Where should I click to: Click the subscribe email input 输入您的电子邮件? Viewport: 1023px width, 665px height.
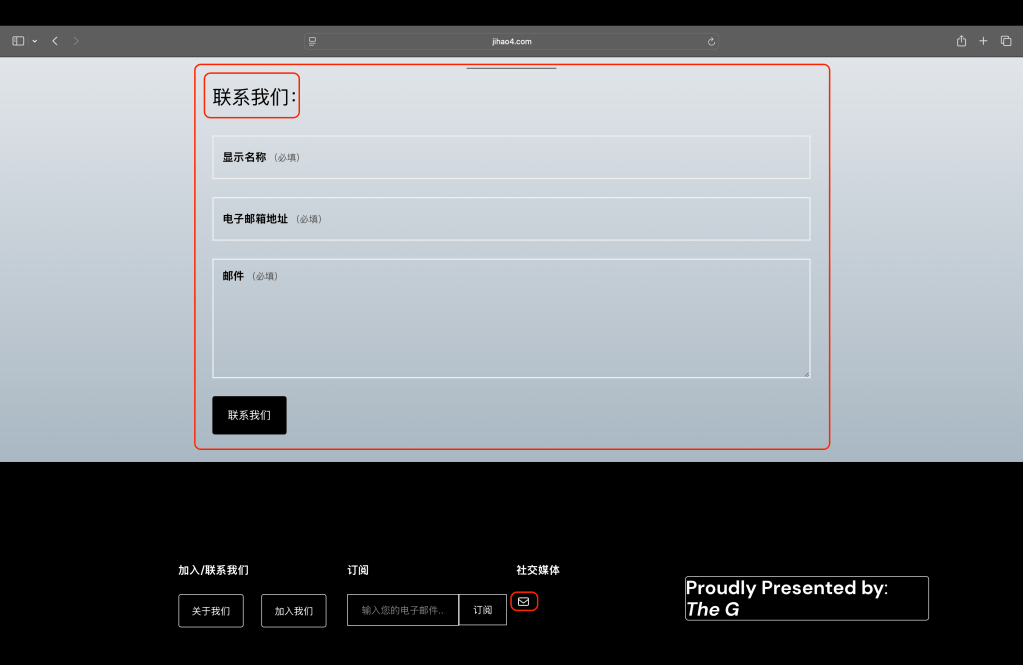click(403, 610)
